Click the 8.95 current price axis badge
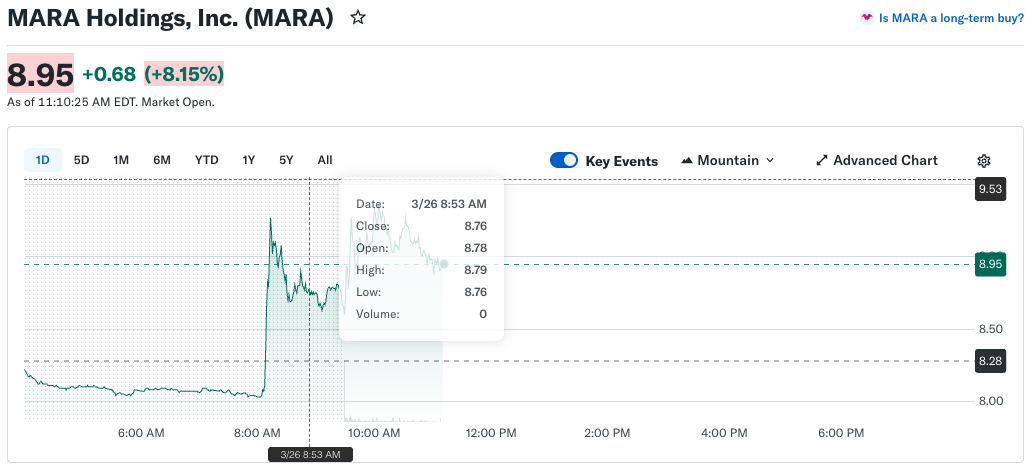Screen dimensions: 1033x470 (990, 264)
